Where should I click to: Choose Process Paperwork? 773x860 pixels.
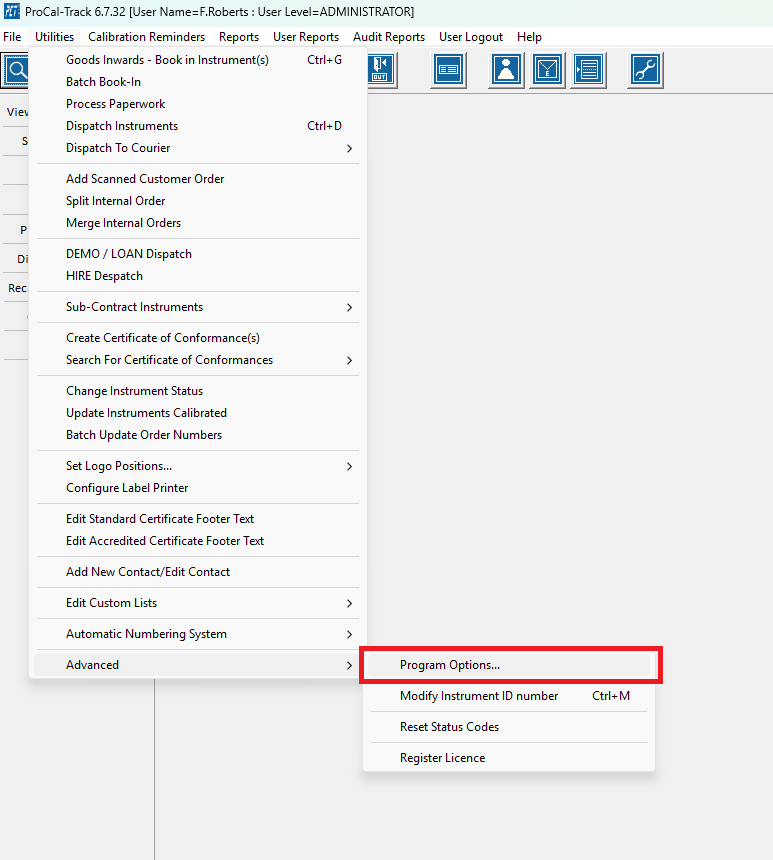198,104
